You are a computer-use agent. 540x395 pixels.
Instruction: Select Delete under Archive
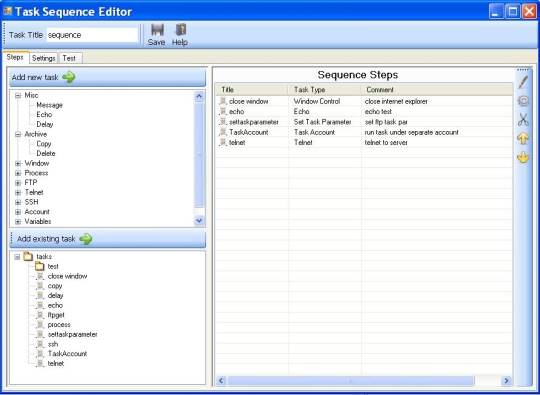coord(46,153)
